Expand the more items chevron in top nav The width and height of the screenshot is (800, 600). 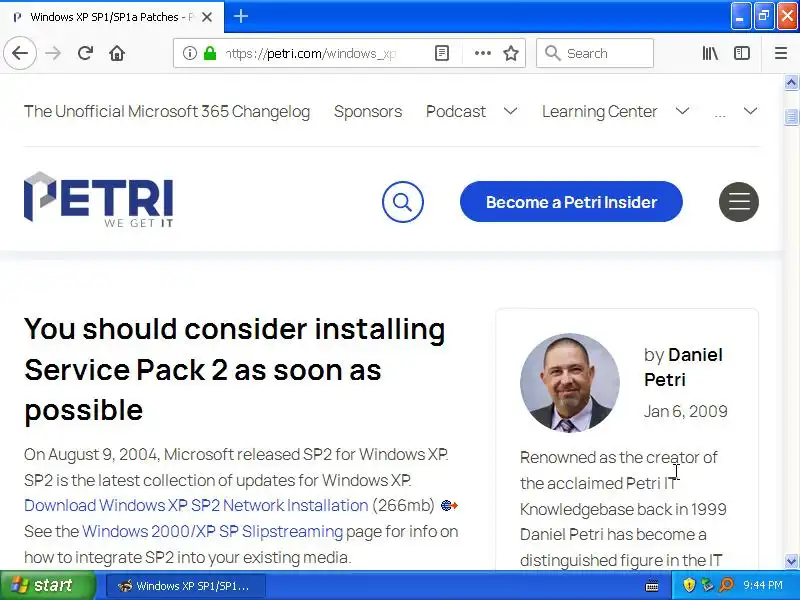750,111
